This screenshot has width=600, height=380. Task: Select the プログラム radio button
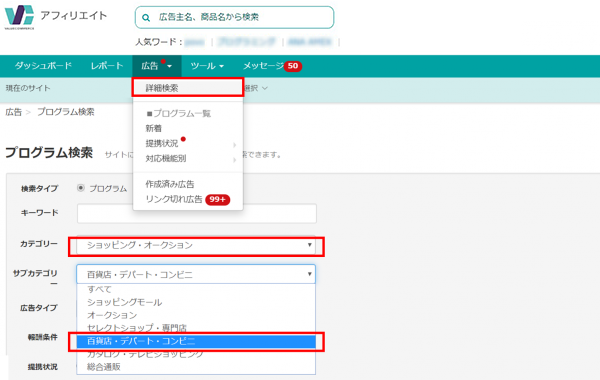[x=81, y=188]
